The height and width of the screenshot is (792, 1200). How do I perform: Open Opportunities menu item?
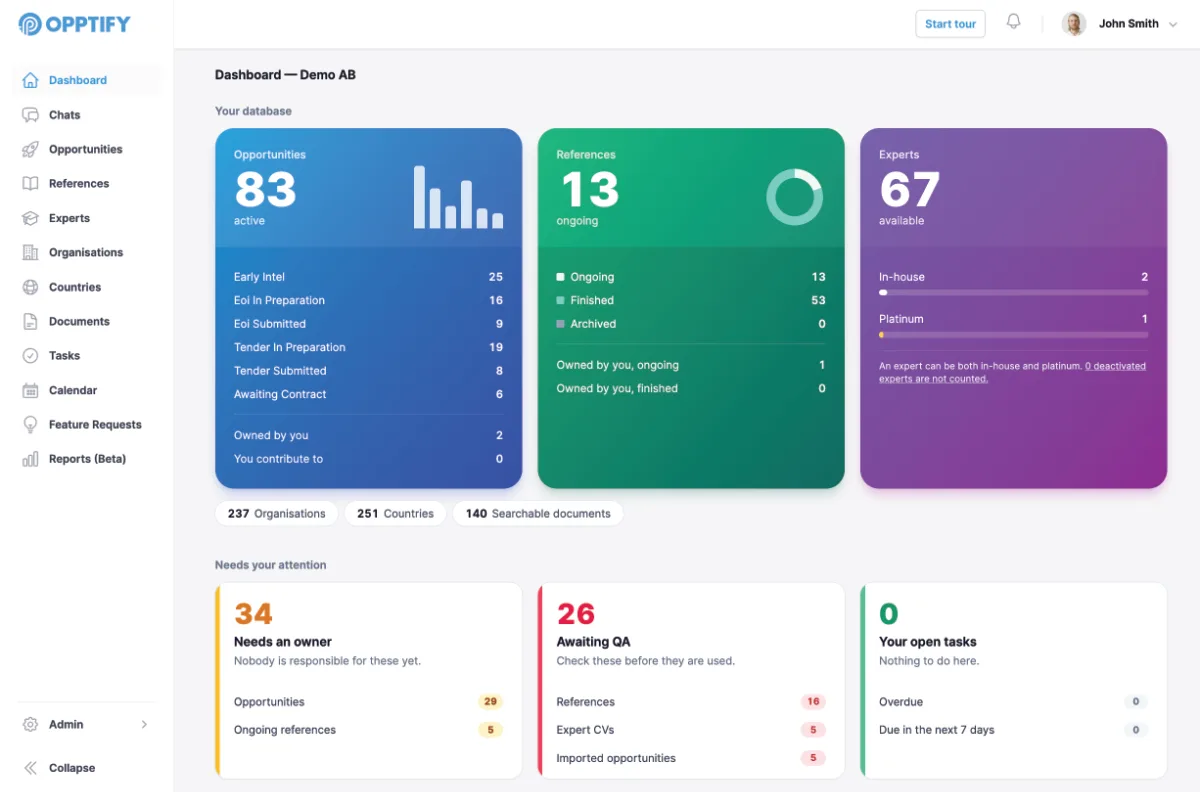tap(87, 149)
